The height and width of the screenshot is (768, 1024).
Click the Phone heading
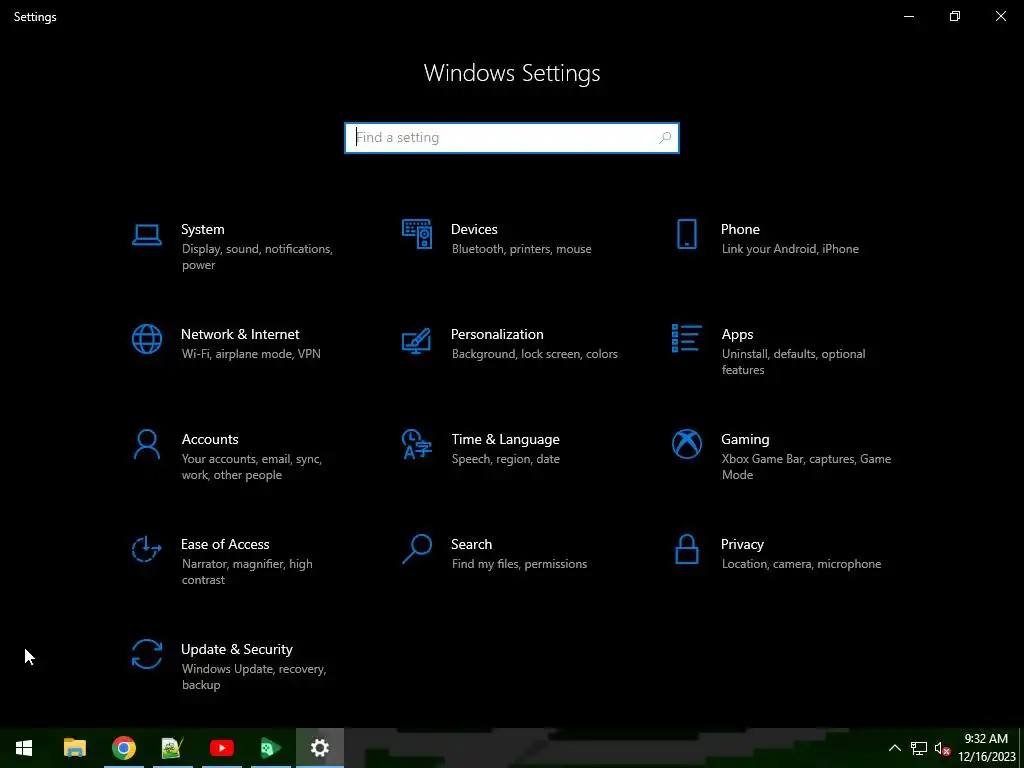pyautogui.click(x=740, y=229)
